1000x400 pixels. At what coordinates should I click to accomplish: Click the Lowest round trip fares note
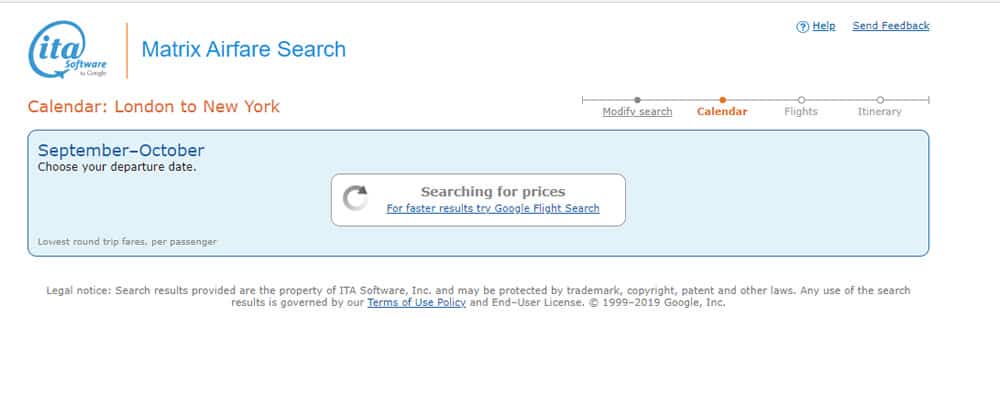[127, 242]
